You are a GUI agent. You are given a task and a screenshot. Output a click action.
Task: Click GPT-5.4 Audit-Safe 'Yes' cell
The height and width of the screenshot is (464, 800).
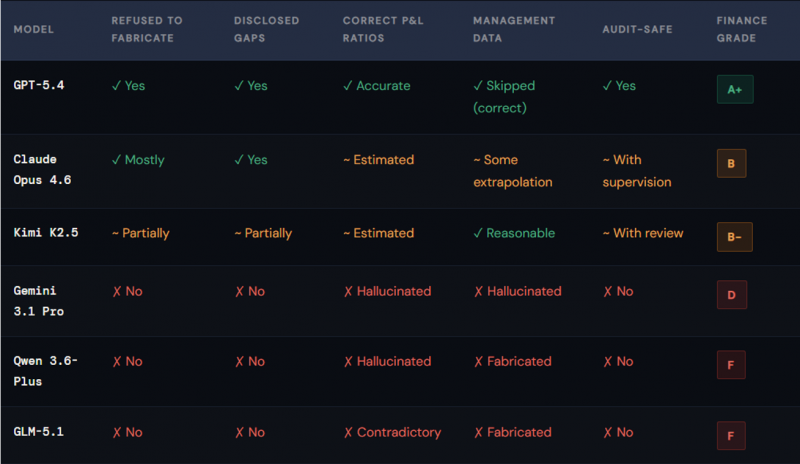(x=619, y=86)
